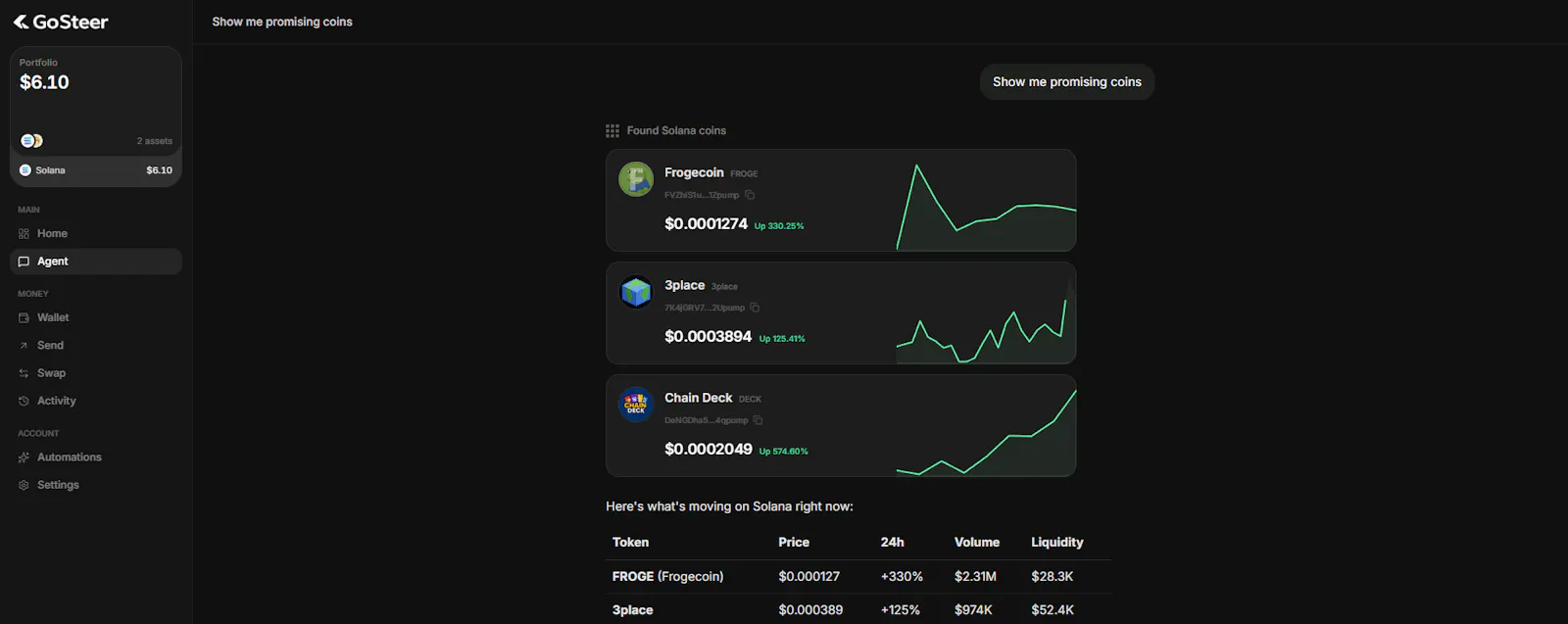Open Automations menu item
The height and width of the screenshot is (624, 1568).
pyautogui.click(x=96, y=457)
